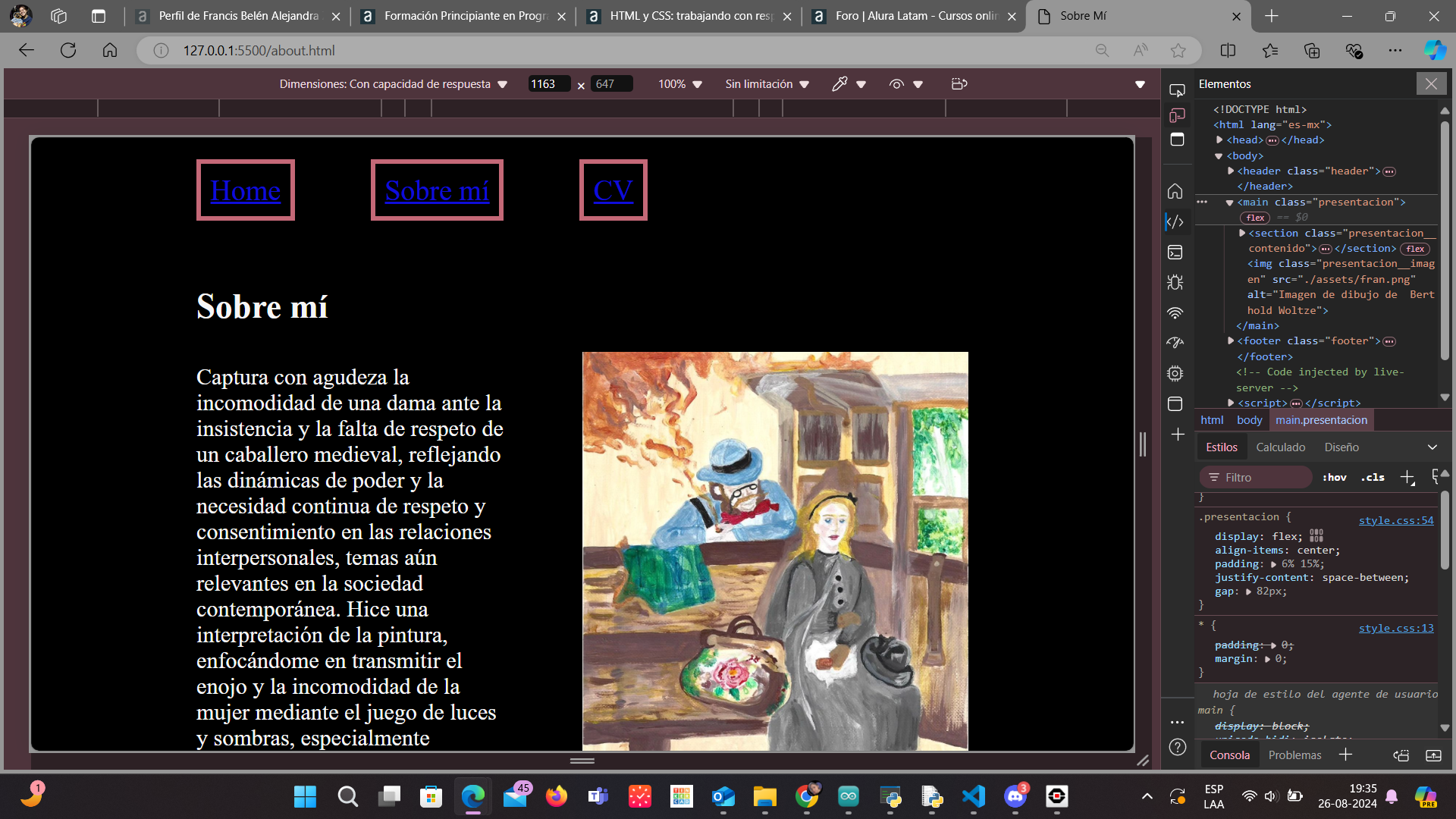Select the inspect element picker tool

(x=1177, y=90)
